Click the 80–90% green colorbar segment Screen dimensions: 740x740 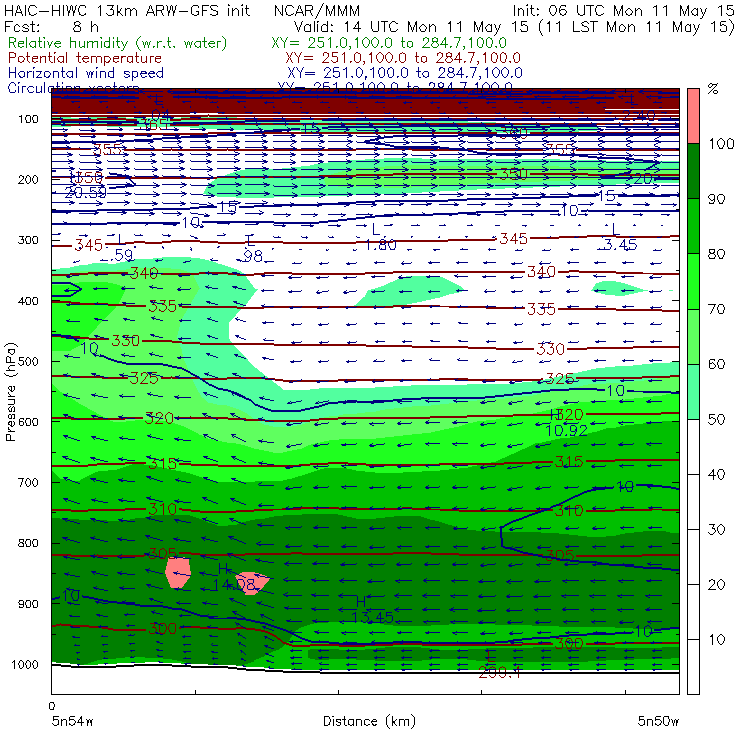click(693, 226)
